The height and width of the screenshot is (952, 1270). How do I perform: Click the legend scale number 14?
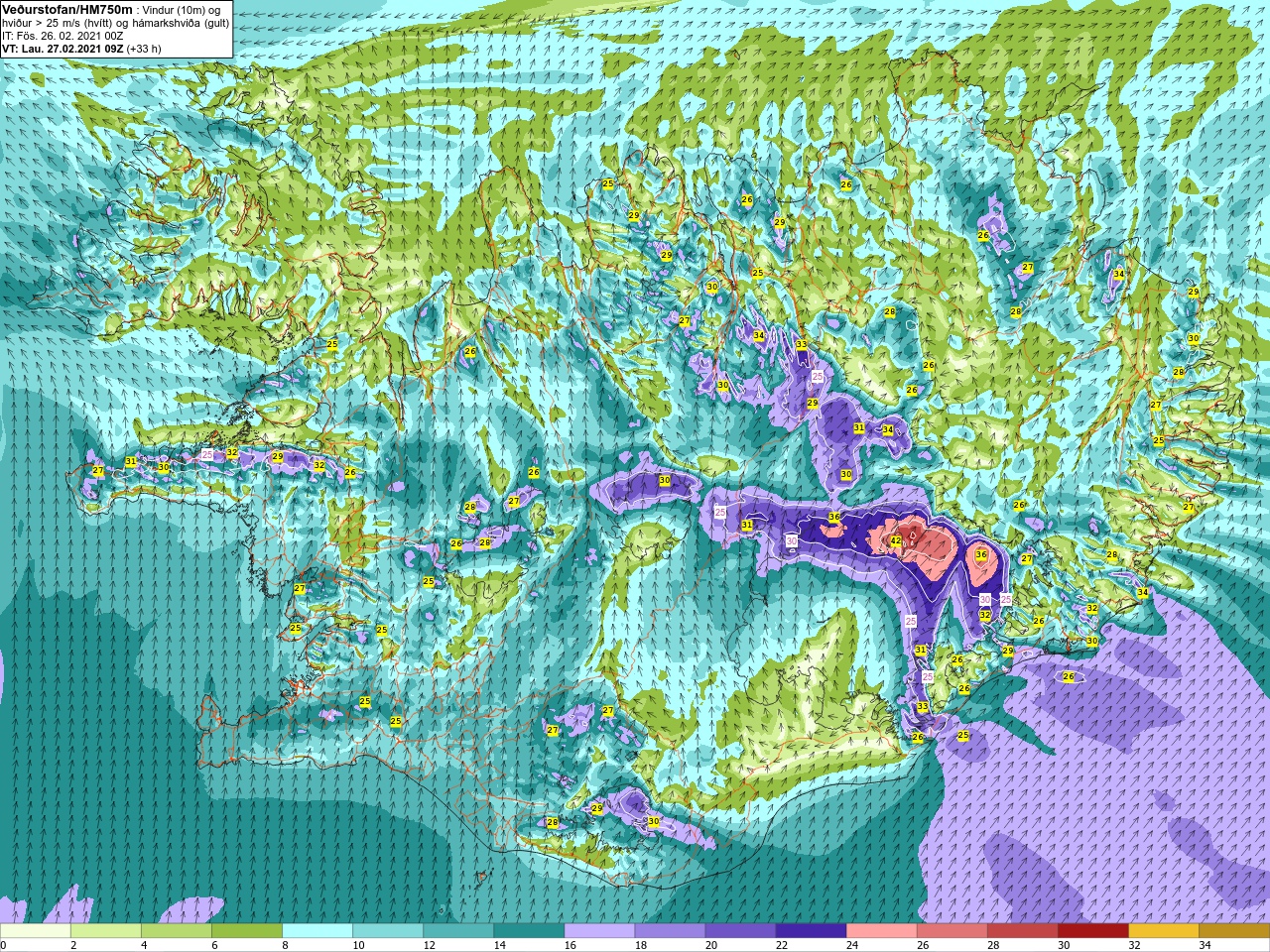coord(500,945)
